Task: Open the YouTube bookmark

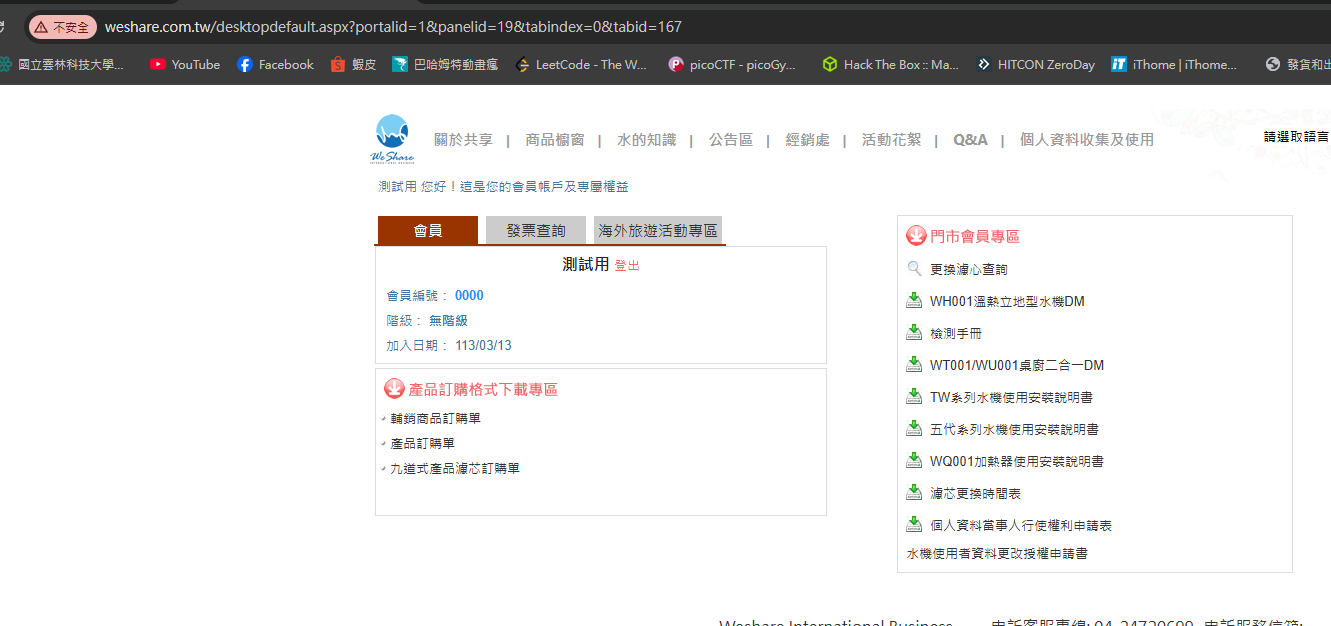Action: pos(185,64)
